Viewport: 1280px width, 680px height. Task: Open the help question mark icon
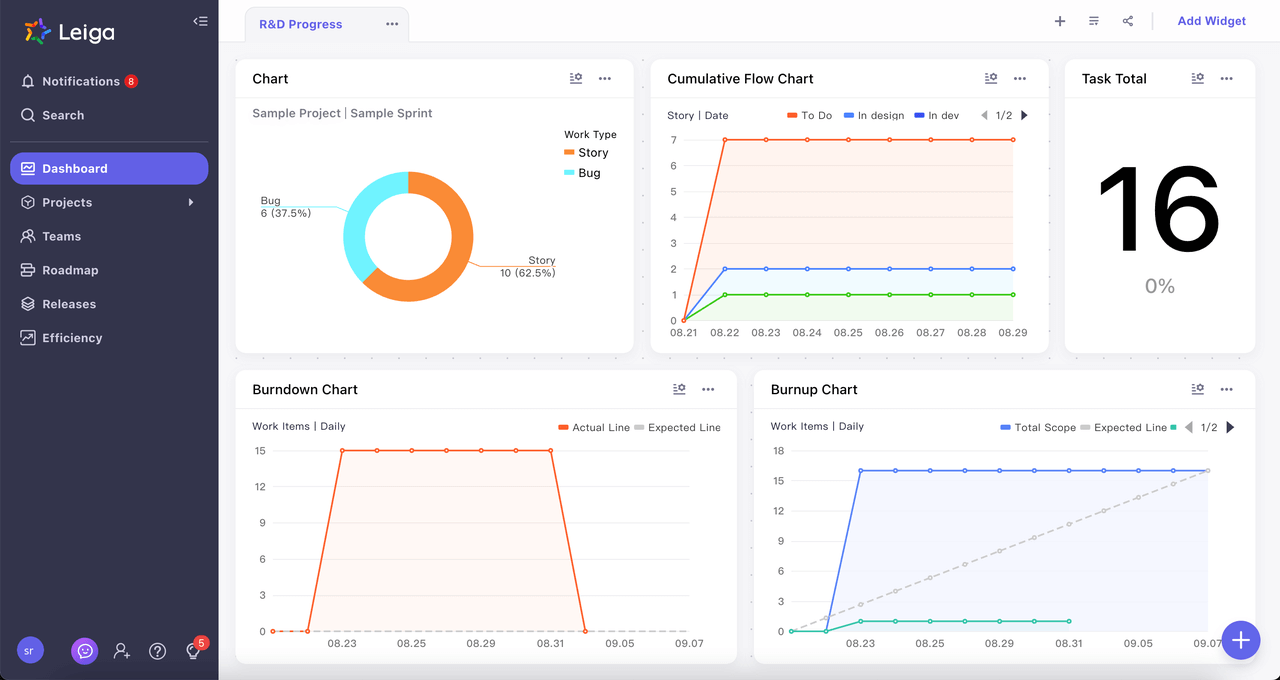point(157,651)
